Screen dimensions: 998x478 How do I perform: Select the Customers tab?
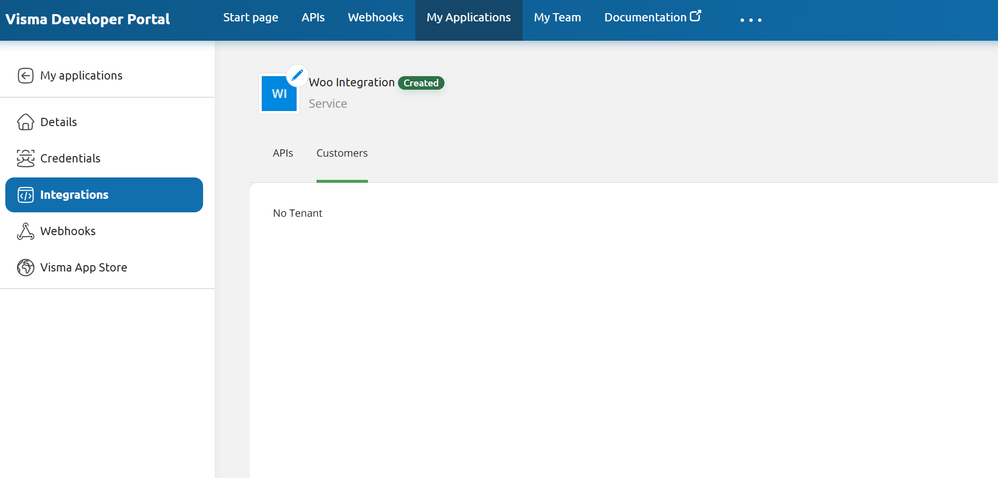click(342, 153)
